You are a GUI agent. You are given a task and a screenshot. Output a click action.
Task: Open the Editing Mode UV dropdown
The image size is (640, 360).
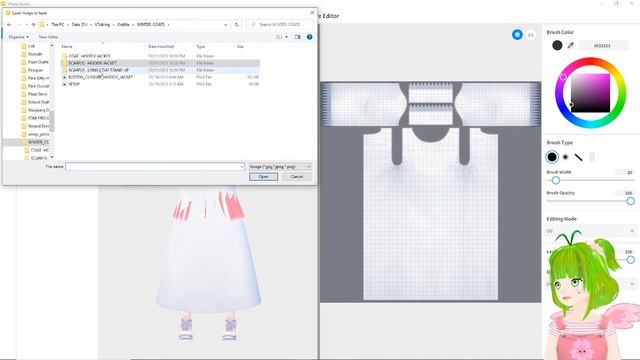[x=591, y=231]
